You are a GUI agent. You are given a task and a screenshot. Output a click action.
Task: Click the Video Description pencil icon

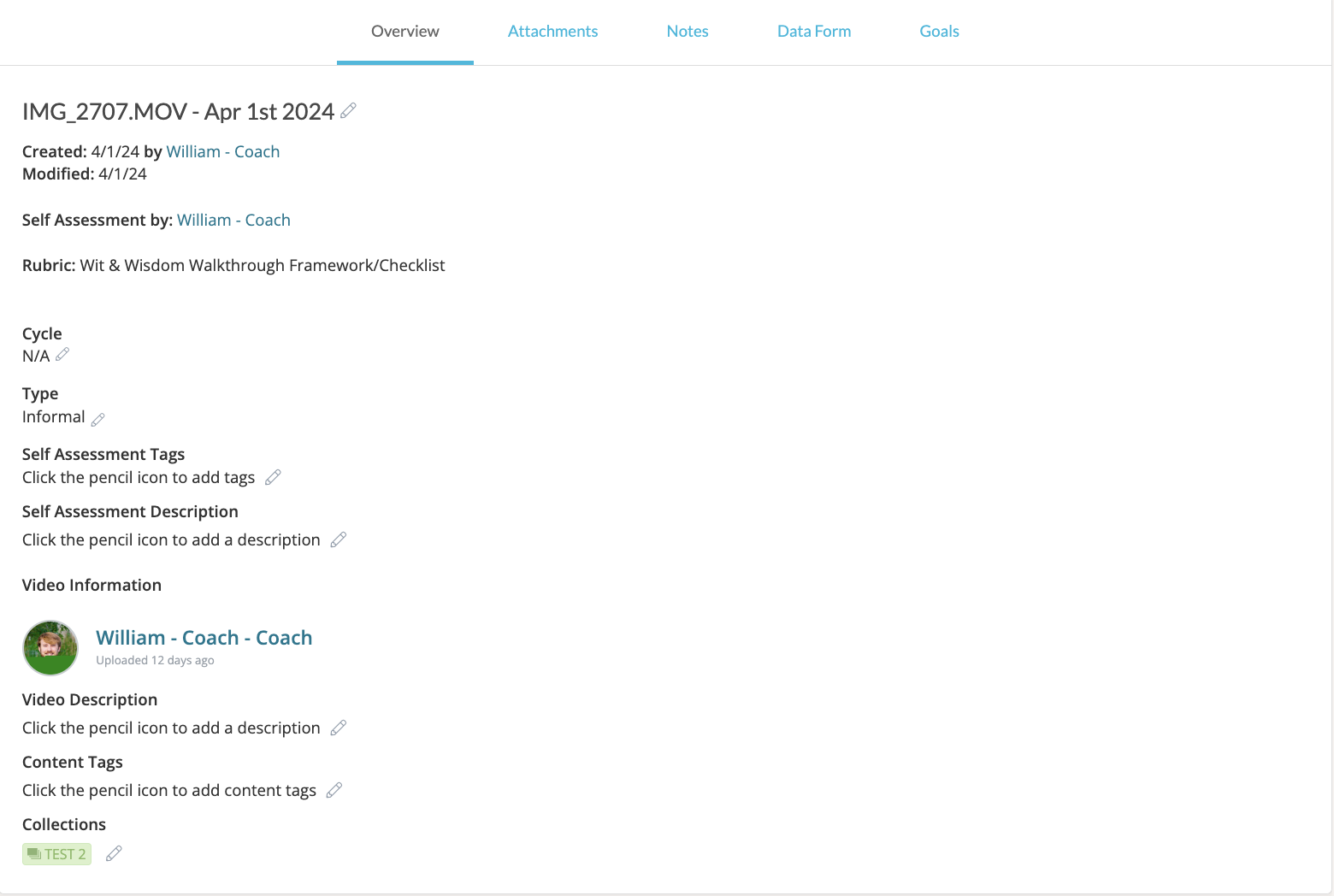coord(339,728)
